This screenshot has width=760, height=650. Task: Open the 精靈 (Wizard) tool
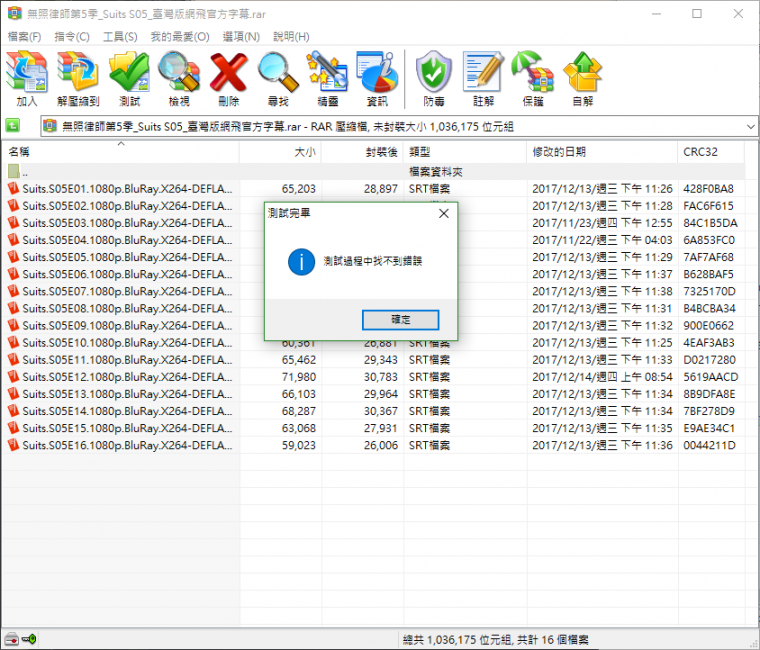pos(327,79)
